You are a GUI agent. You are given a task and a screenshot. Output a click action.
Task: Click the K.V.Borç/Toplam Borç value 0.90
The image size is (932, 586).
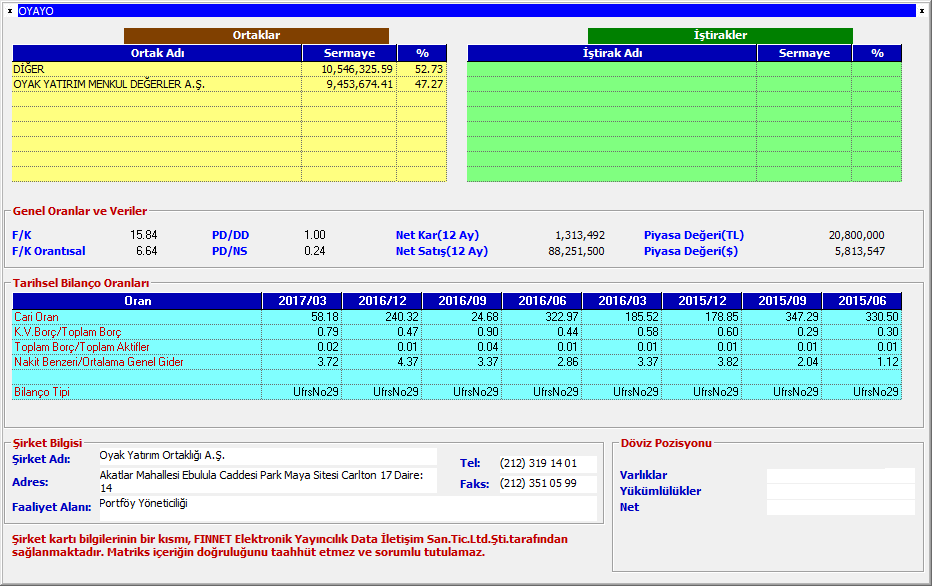coord(488,332)
